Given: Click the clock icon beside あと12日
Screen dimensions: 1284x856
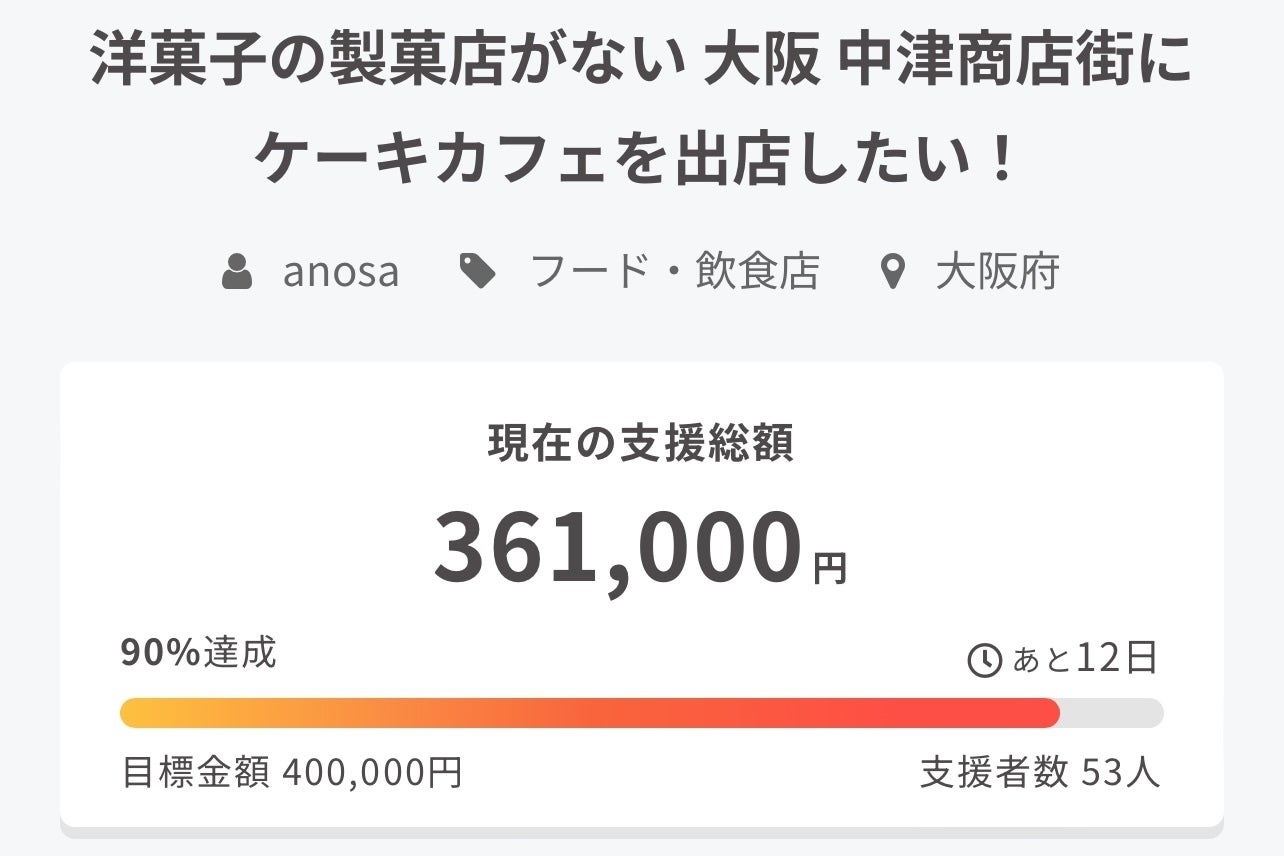Looking at the screenshot, I should click(985, 660).
